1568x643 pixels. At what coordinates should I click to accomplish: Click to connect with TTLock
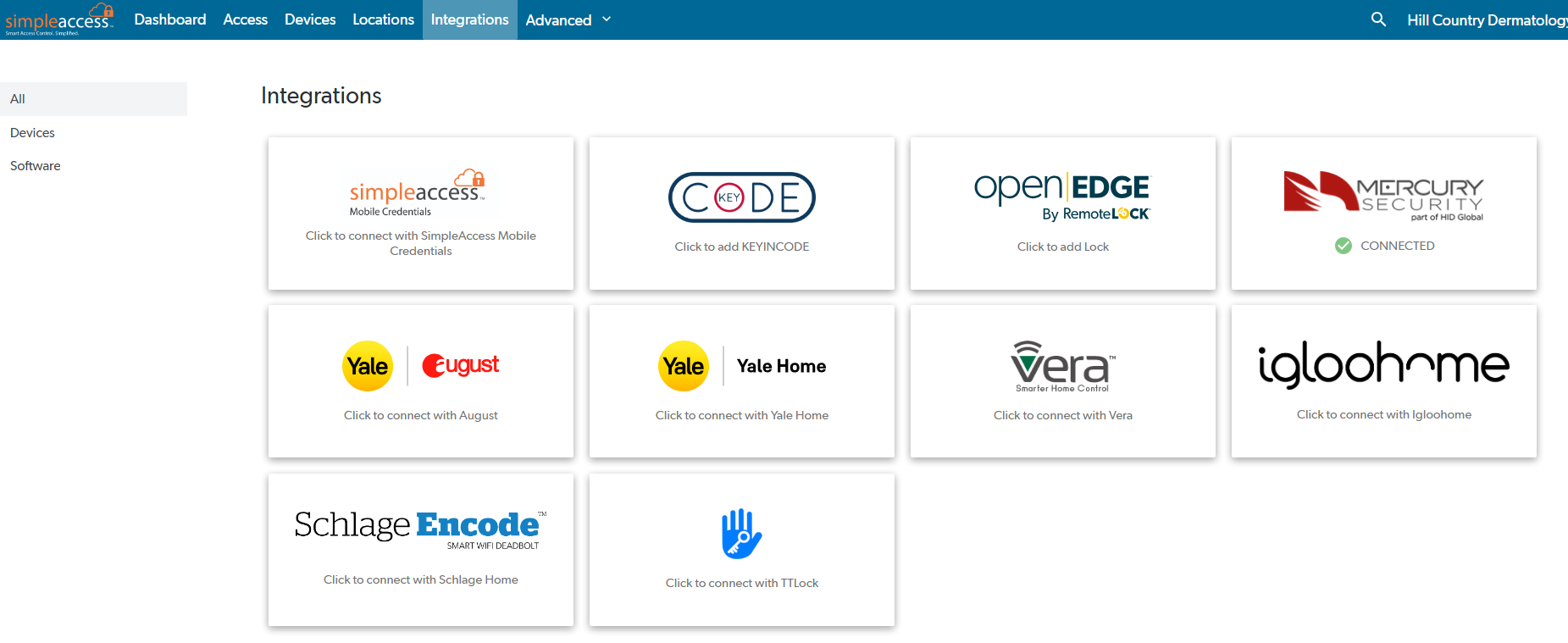(742, 583)
